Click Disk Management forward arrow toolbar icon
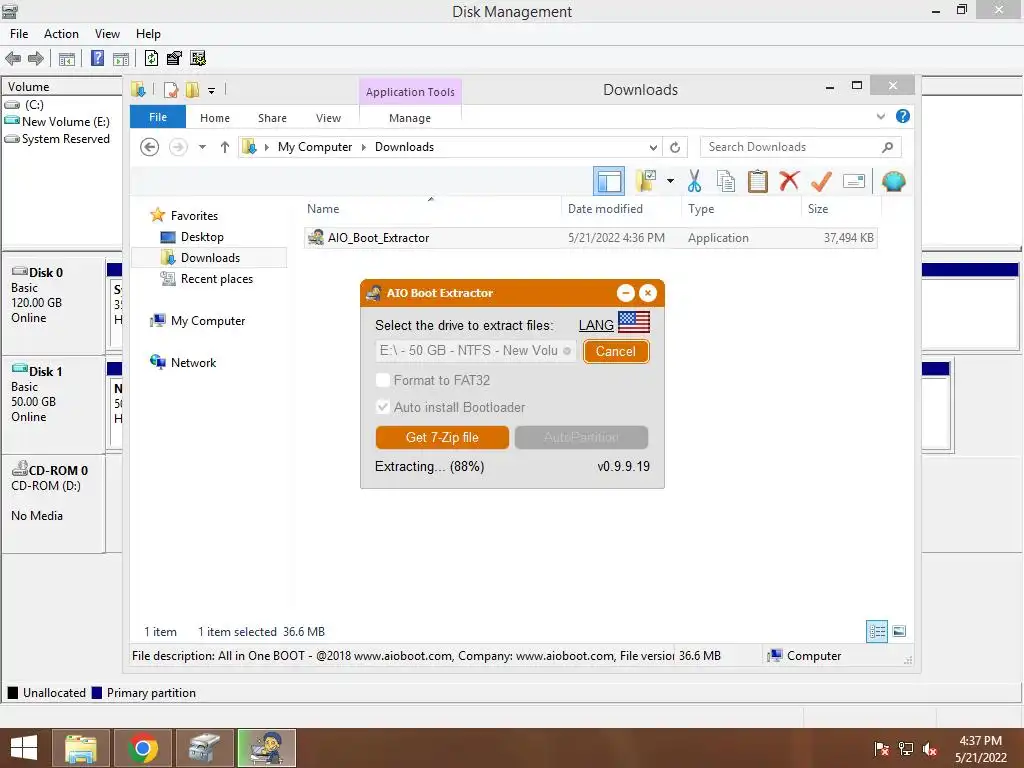This screenshot has height=768, width=1024. point(36,59)
